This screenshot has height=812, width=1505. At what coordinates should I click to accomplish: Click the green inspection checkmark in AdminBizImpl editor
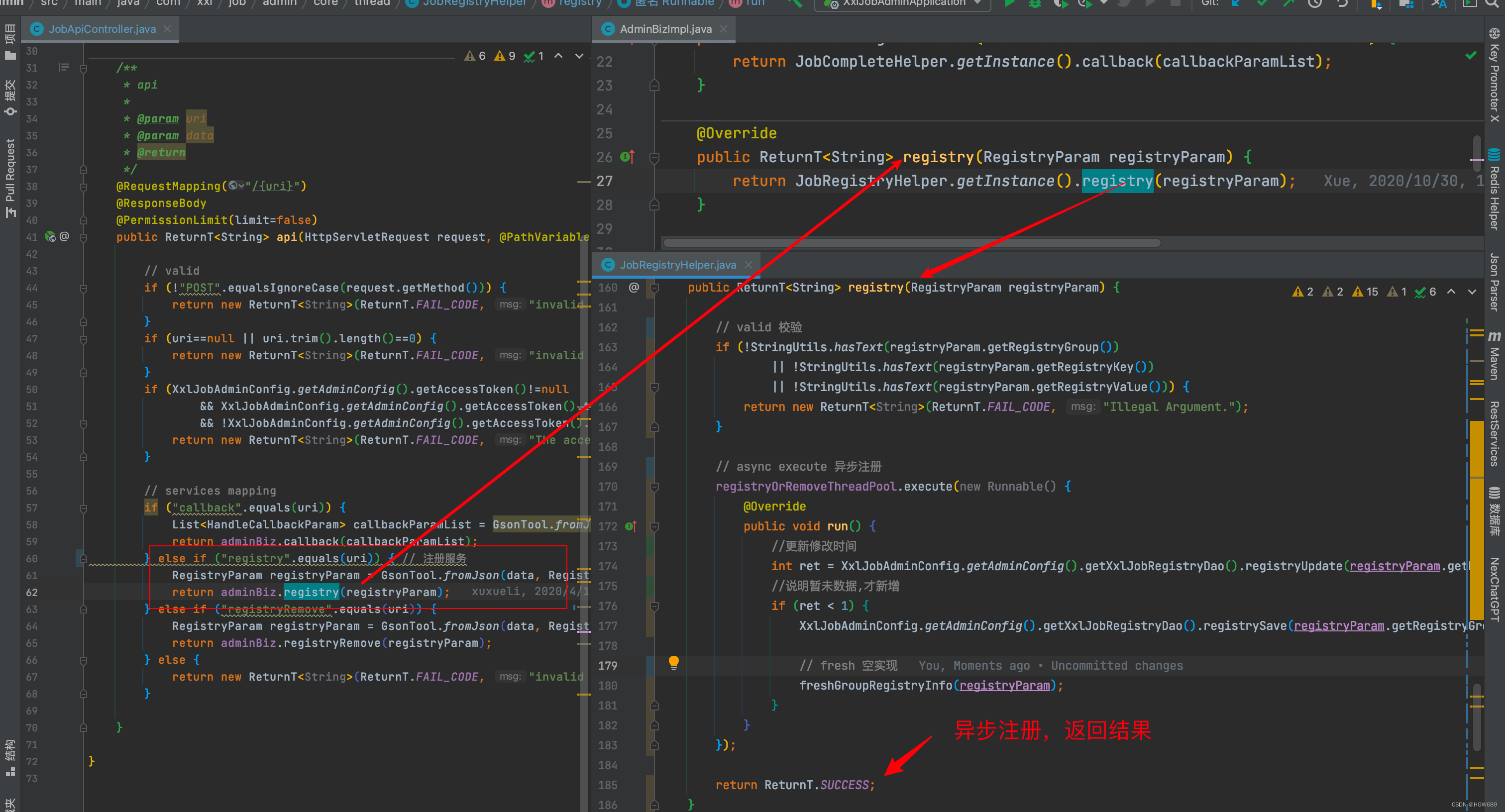click(1471, 56)
